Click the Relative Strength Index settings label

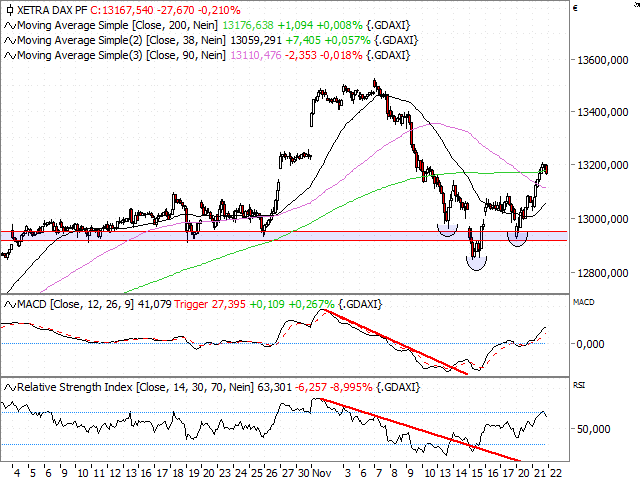coord(136,387)
